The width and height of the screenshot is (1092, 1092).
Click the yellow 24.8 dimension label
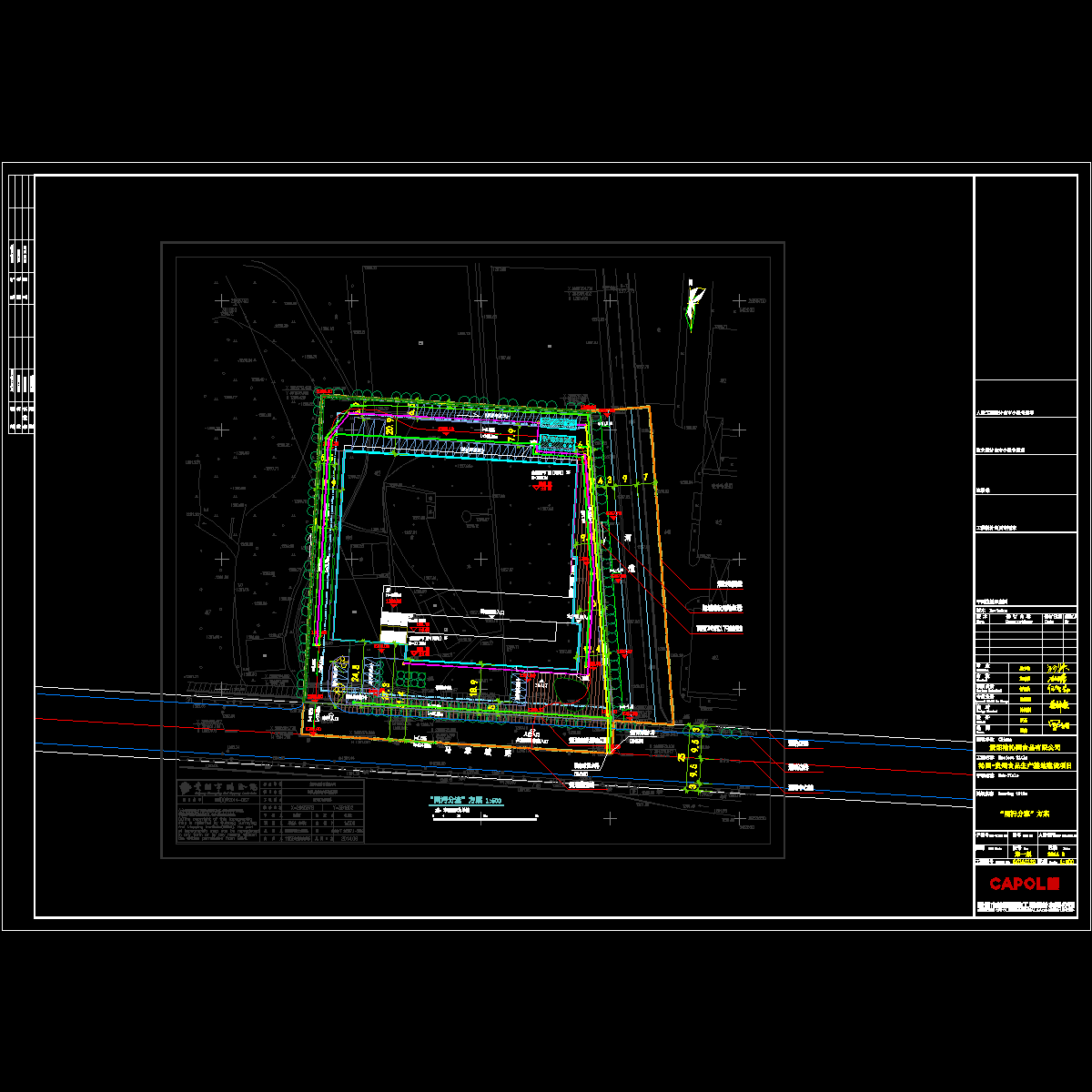click(357, 672)
